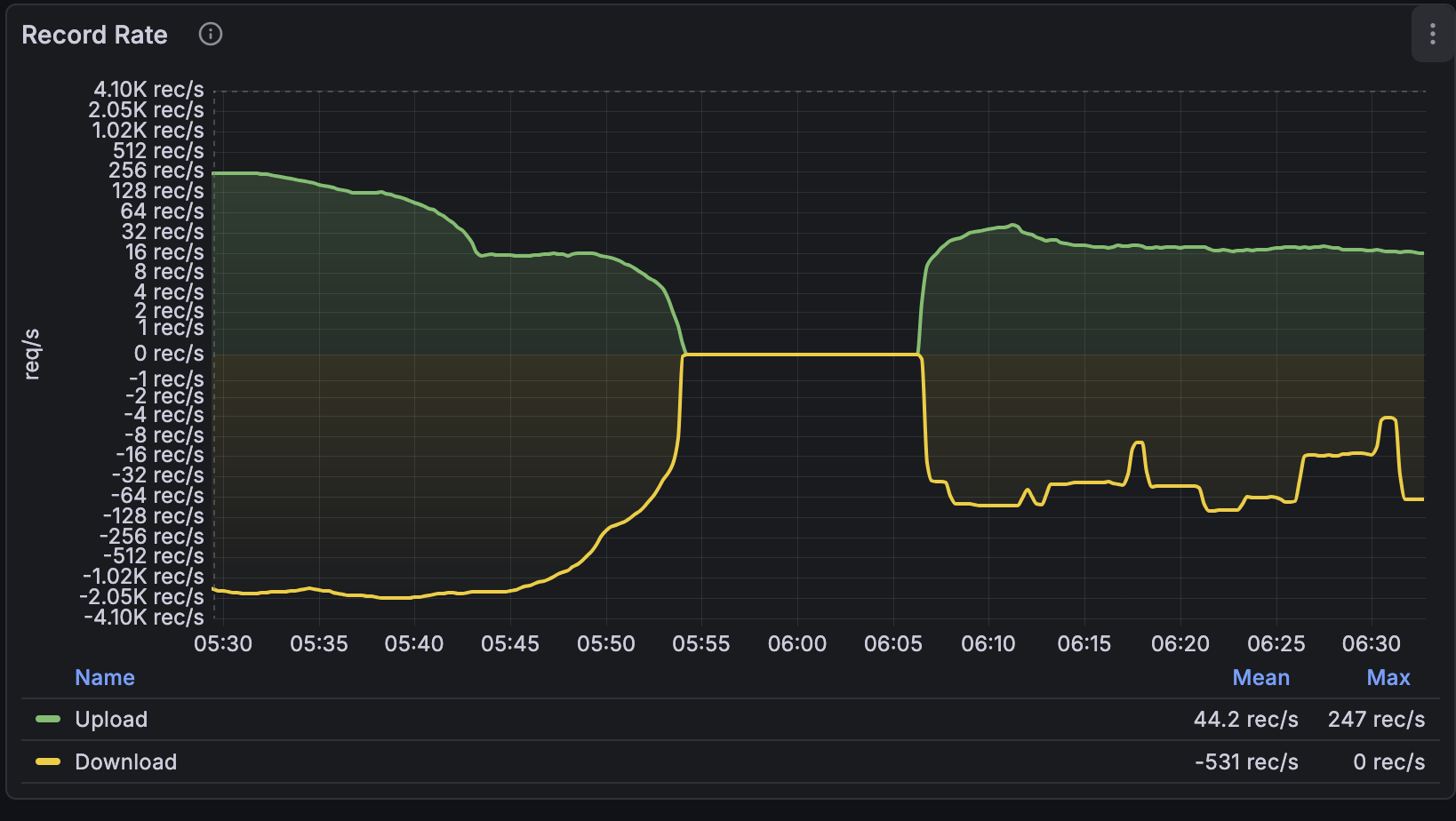
Task: Click the 4.10K rec/s y-axis label
Action: [x=148, y=90]
